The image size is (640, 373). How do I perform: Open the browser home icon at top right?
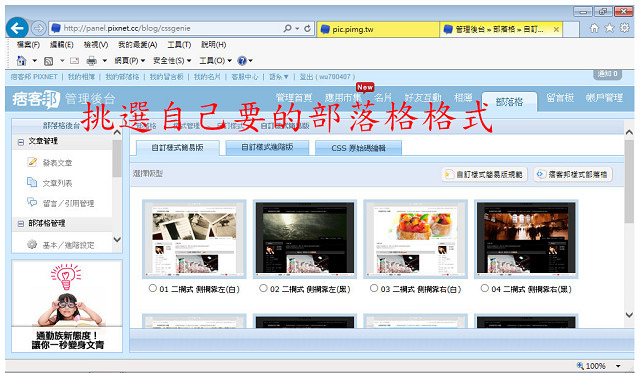click(x=594, y=28)
